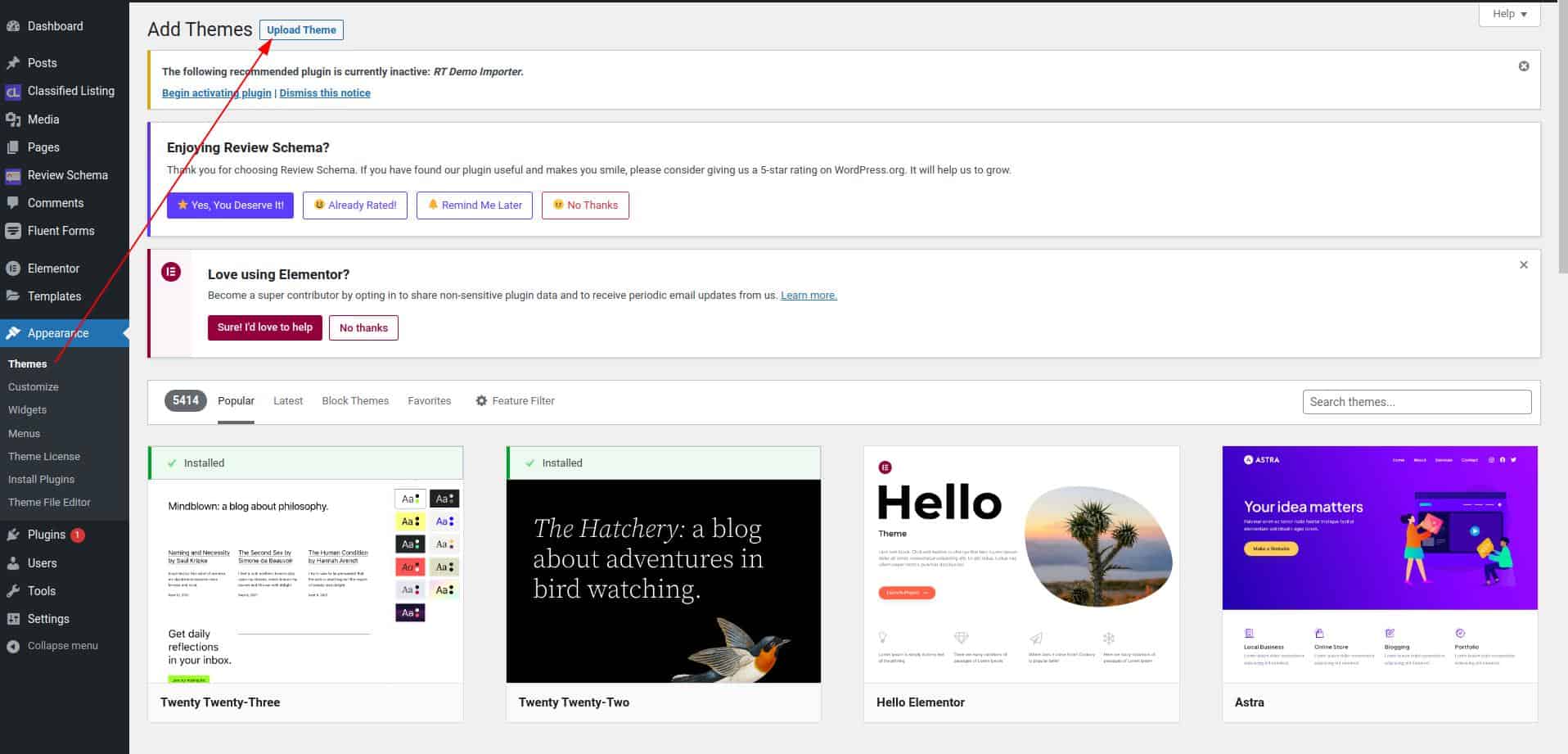Screen dimensions: 1568x754
Task: Click the Settings sliders icon
Action: pyautogui.click(x=13, y=619)
